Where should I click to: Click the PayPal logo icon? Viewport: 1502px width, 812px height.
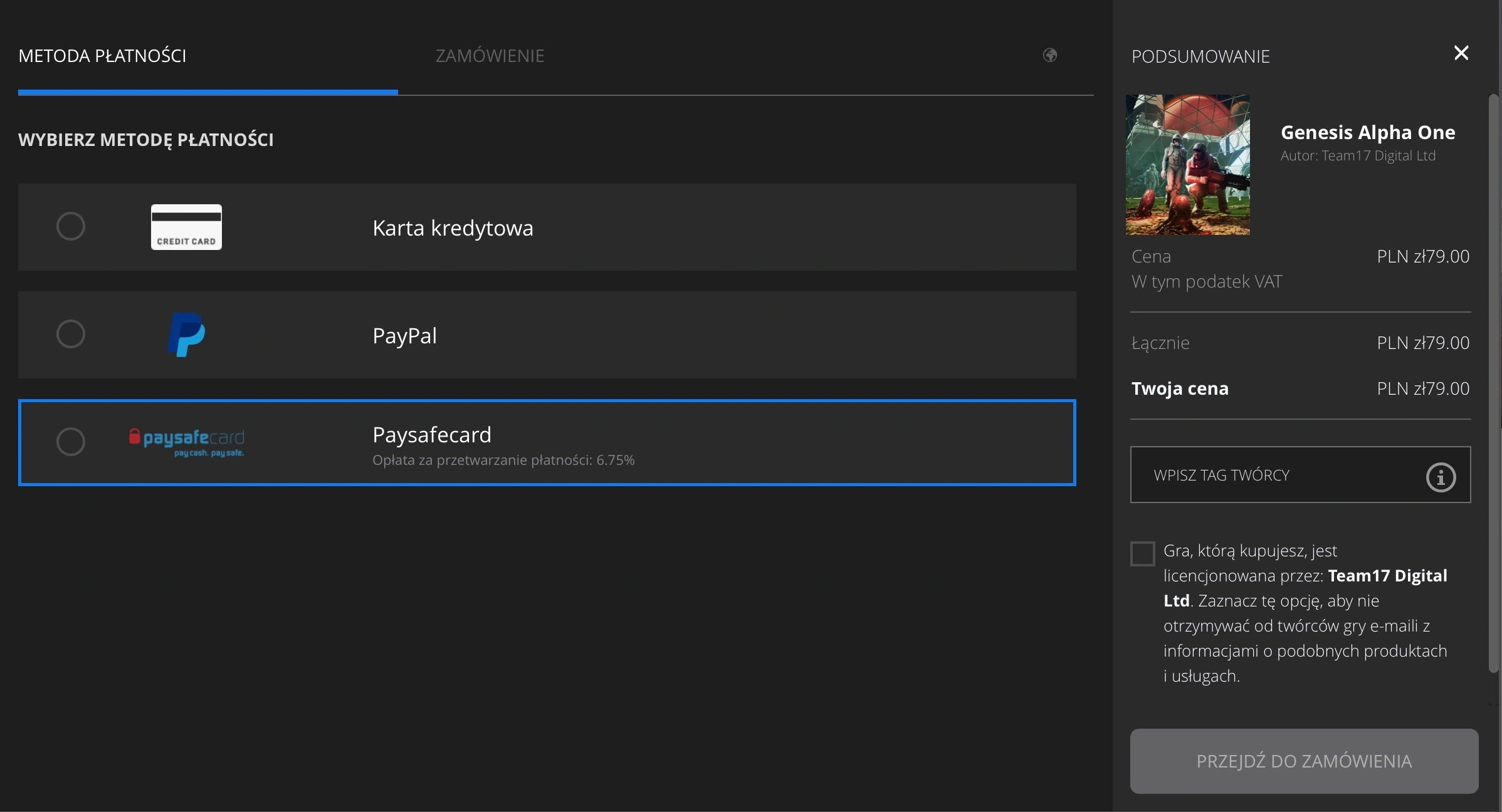click(x=186, y=335)
